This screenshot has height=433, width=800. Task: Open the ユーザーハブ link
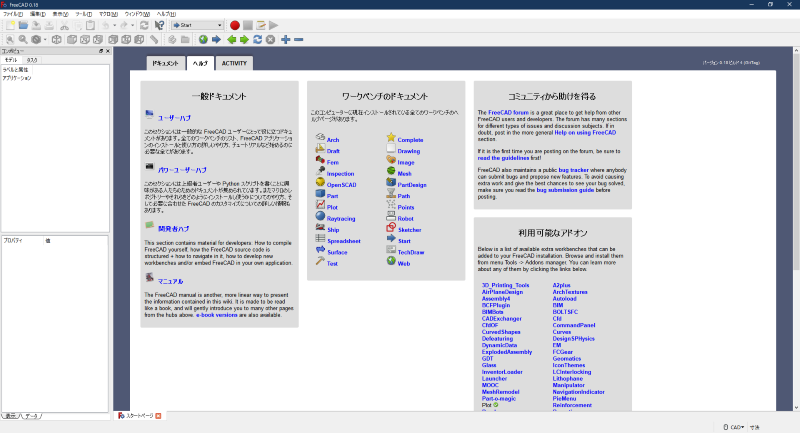[x=174, y=118]
